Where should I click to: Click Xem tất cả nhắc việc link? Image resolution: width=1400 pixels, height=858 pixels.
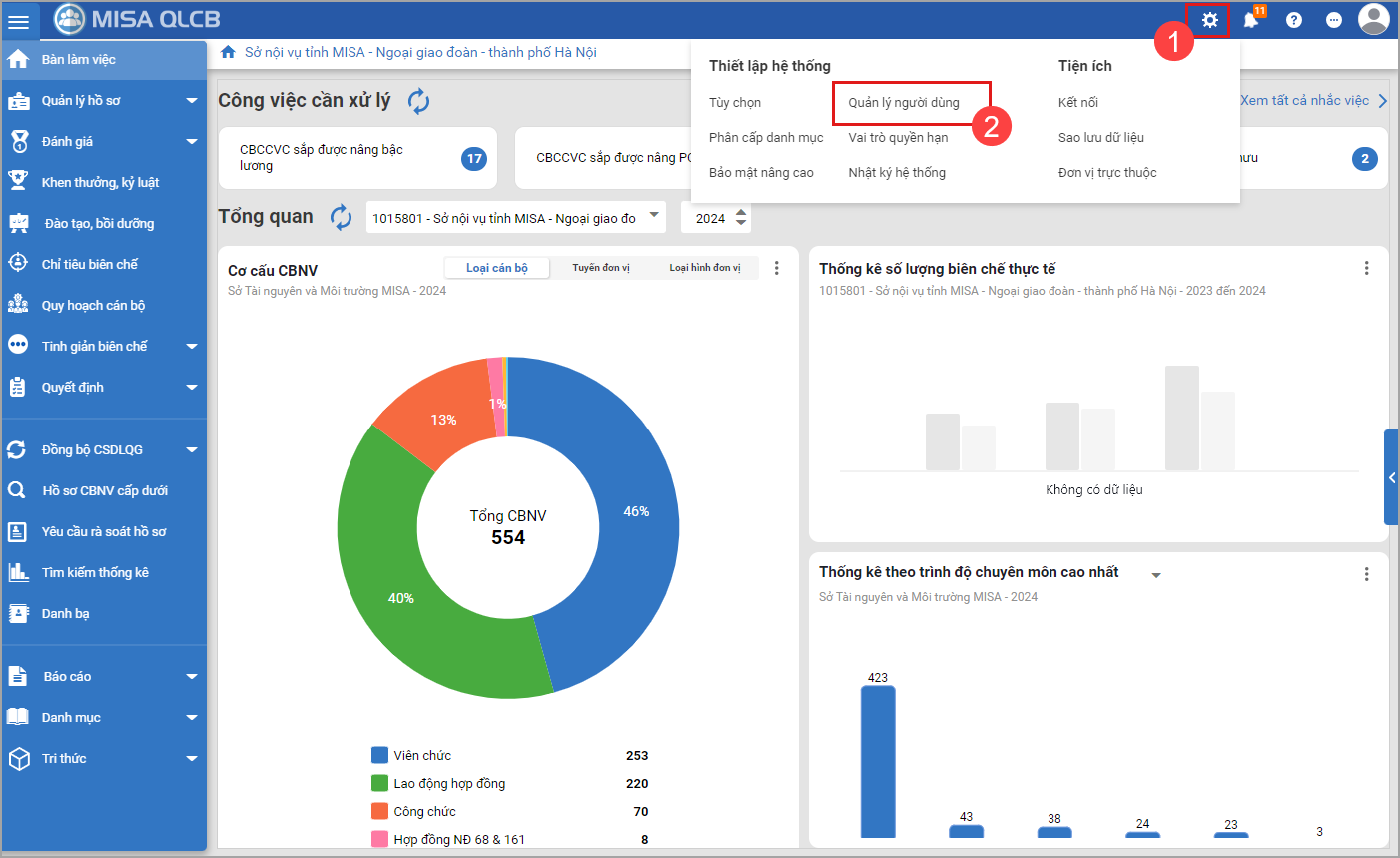click(1304, 101)
